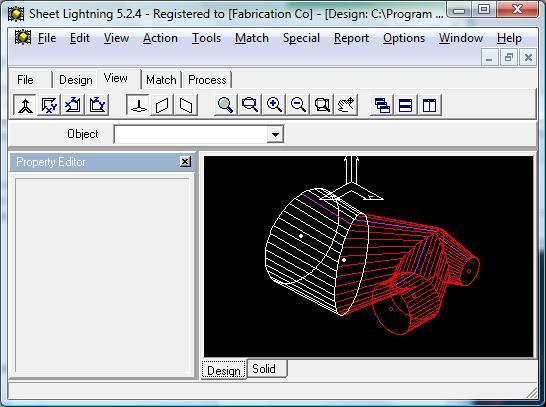Switch to the XY plane view icon
This screenshot has width=546, height=407.
coord(49,105)
